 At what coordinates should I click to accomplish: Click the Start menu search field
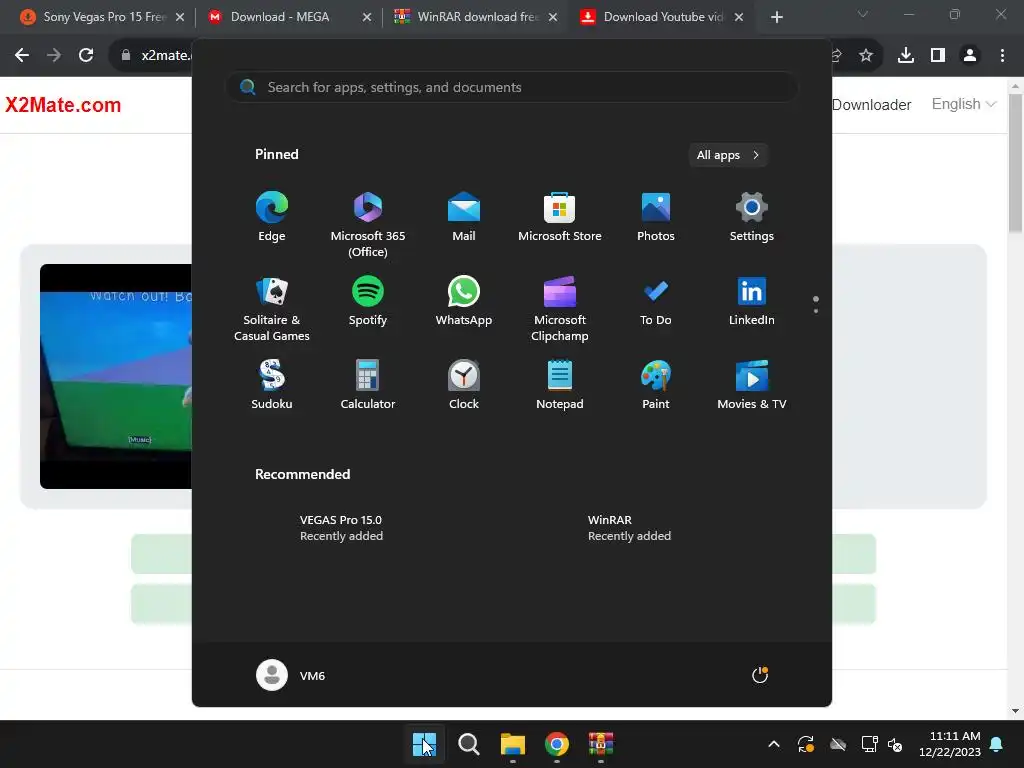coord(512,87)
